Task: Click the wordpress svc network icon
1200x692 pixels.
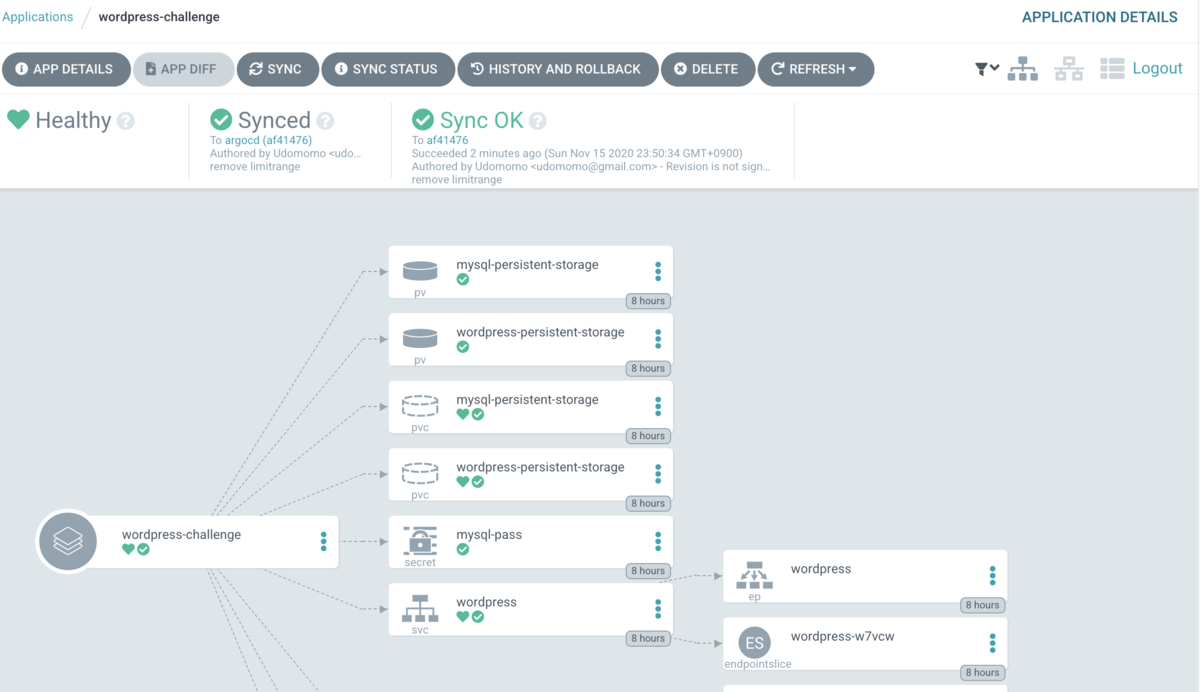Action: coord(420,608)
